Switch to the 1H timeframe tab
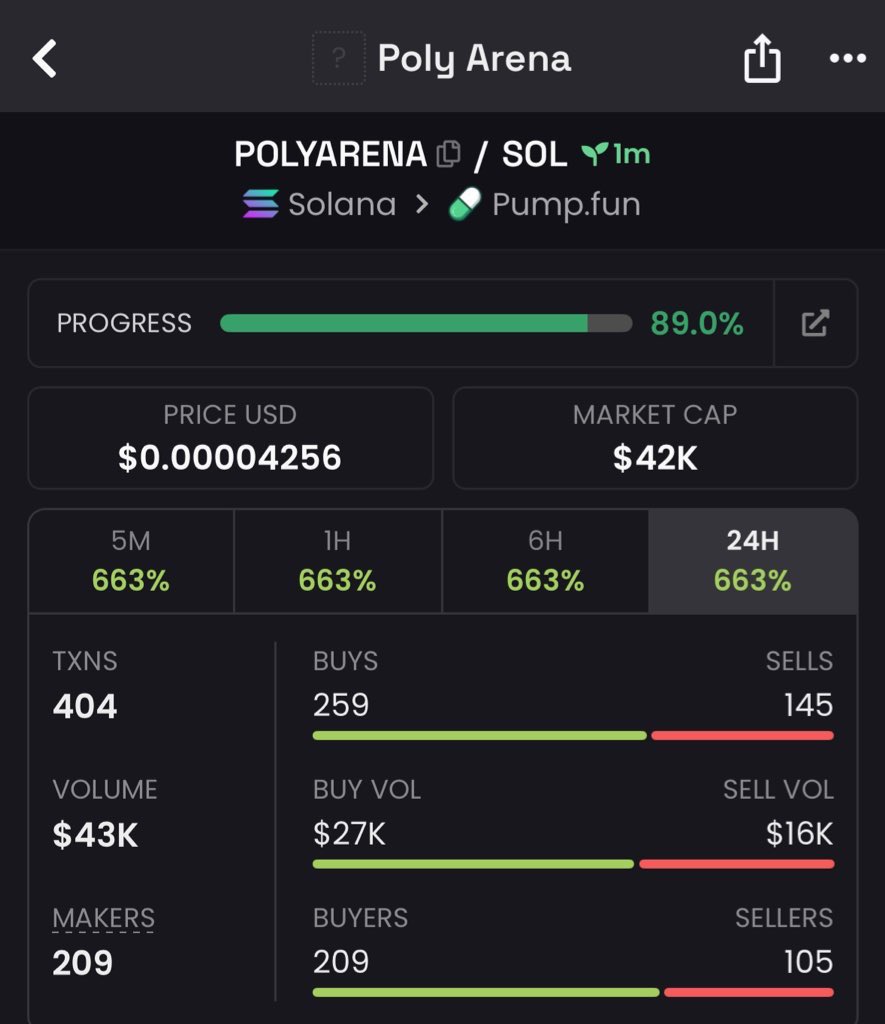 (337, 560)
